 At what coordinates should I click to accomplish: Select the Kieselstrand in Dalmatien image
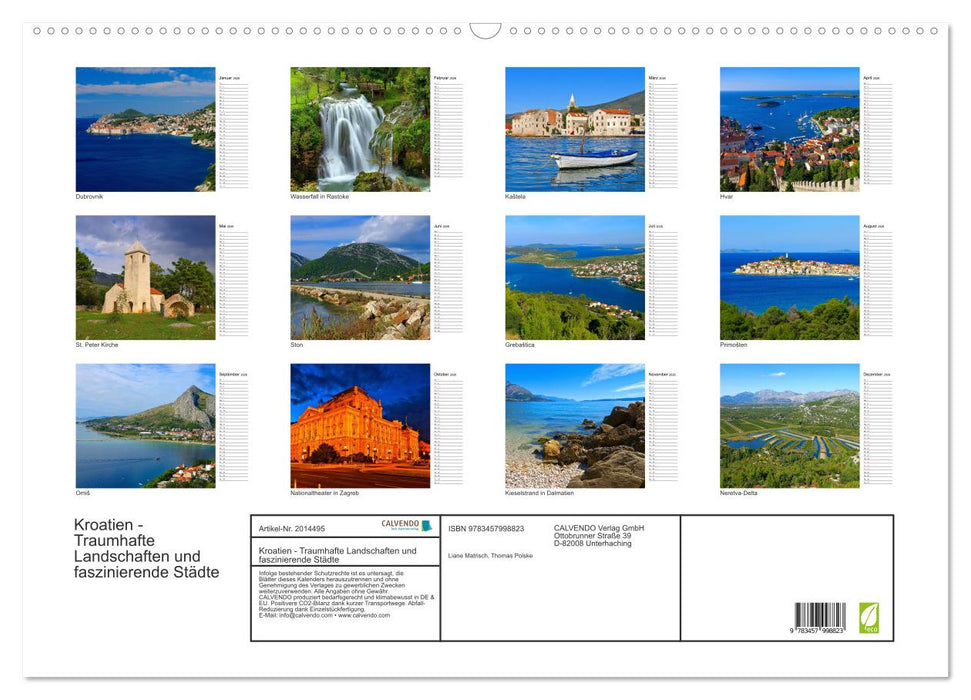[x=574, y=426]
